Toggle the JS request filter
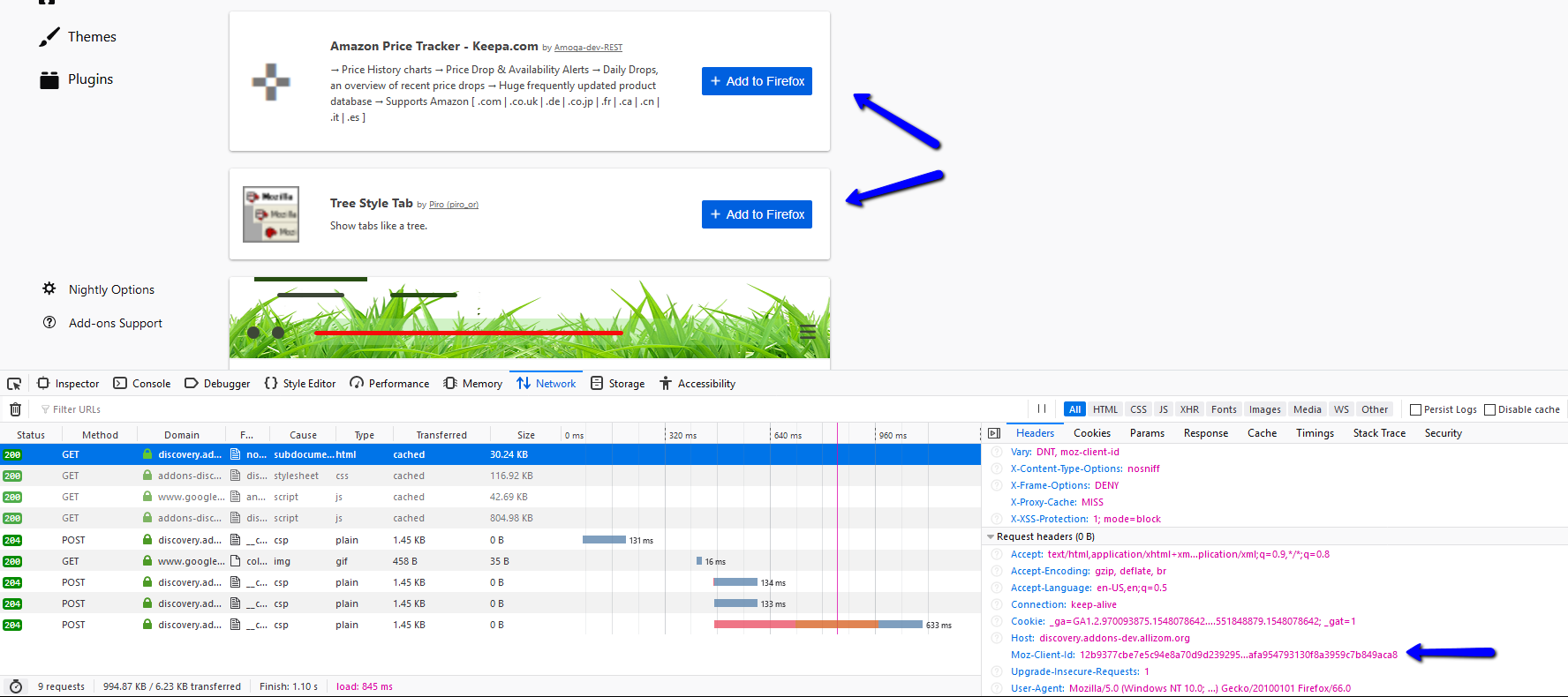 1164,409
